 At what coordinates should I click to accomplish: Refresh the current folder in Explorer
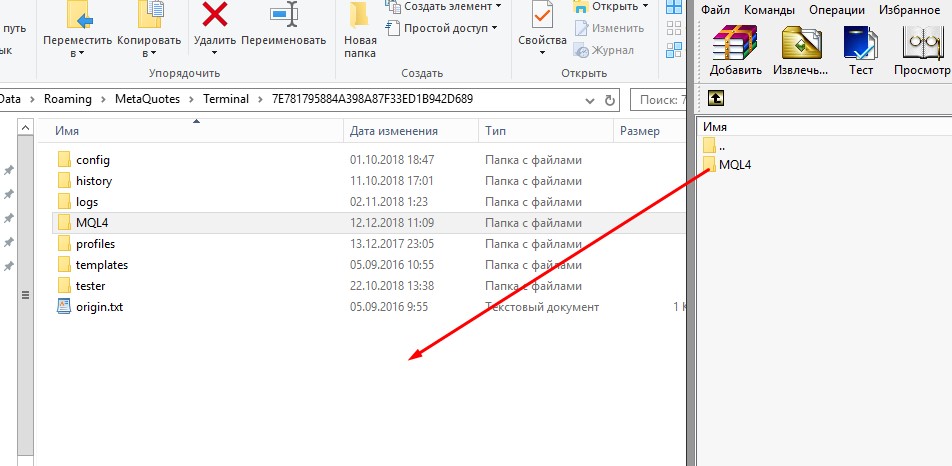tap(610, 100)
